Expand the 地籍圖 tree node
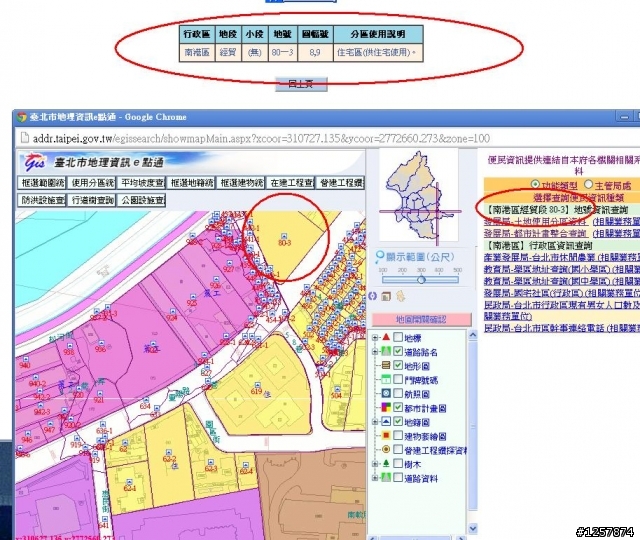The image size is (640, 540). pyautogui.click(x=375, y=422)
